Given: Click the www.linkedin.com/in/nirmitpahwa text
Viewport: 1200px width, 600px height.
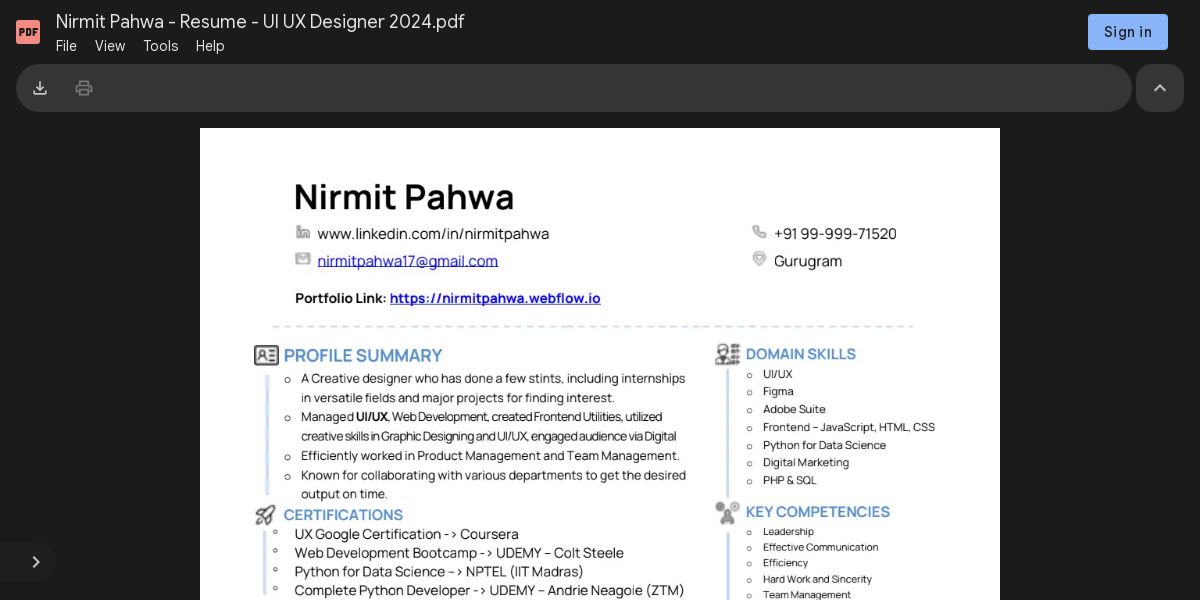Looking at the screenshot, I should point(433,234).
